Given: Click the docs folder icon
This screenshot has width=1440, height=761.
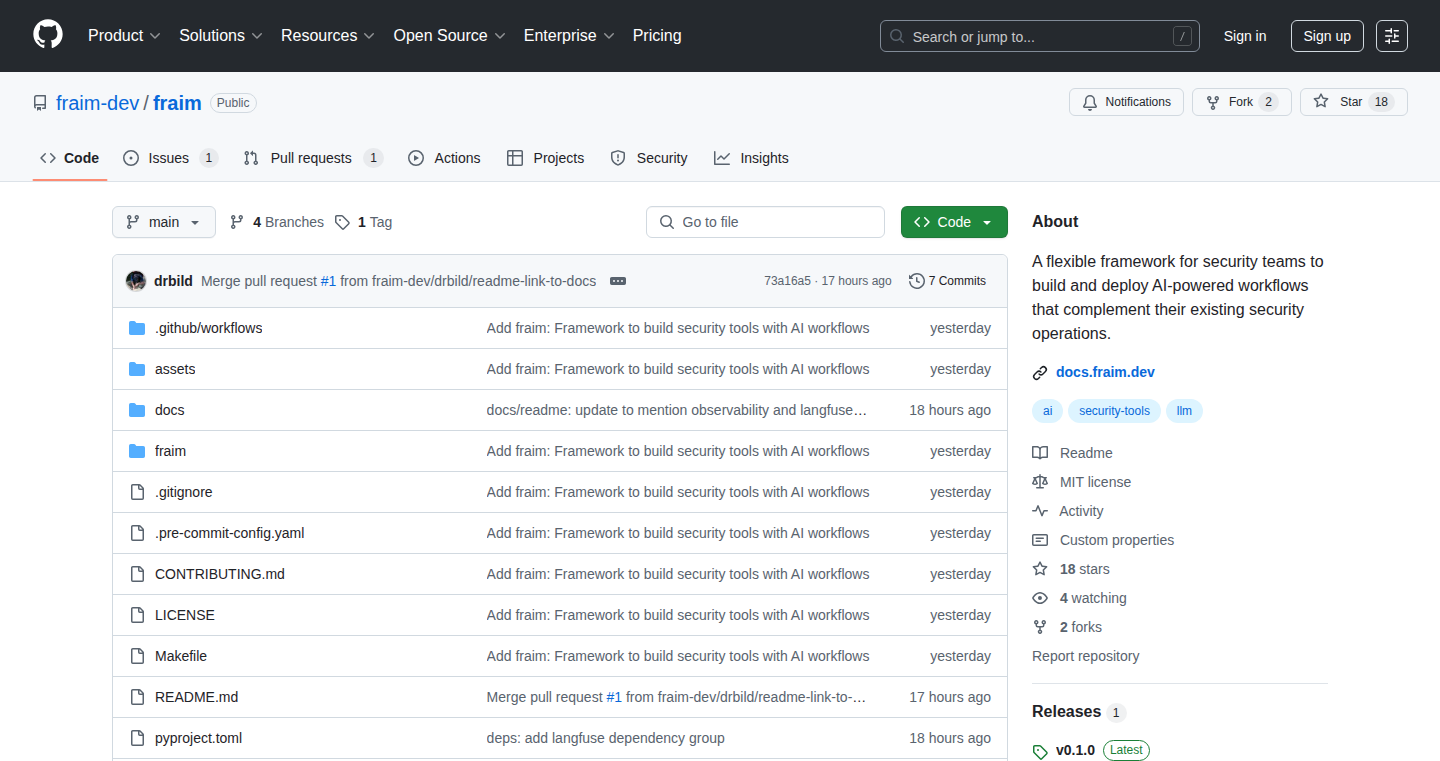Looking at the screenshot, I should [x=137, y=410].
